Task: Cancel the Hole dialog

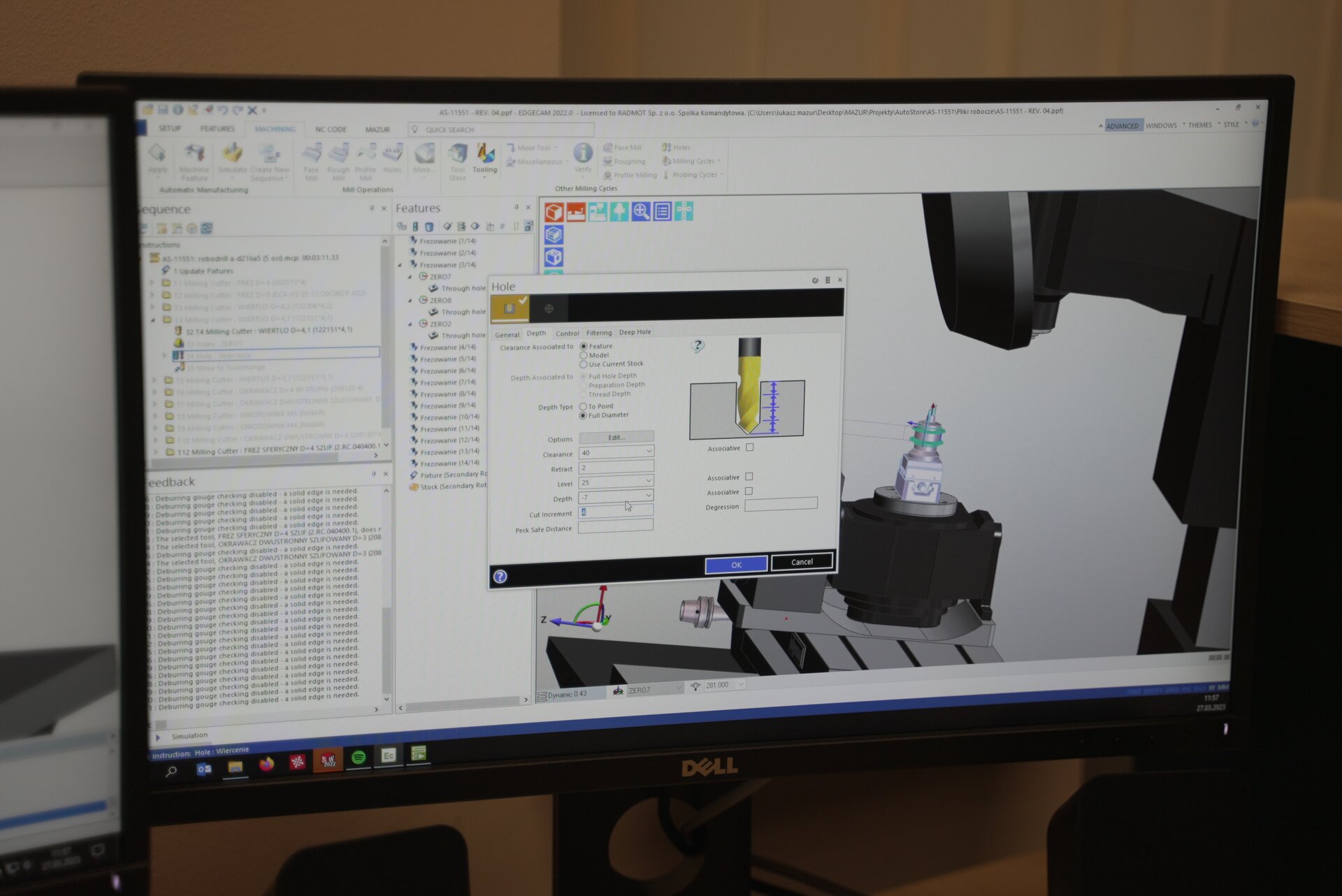Action: (x=802, y=562)
